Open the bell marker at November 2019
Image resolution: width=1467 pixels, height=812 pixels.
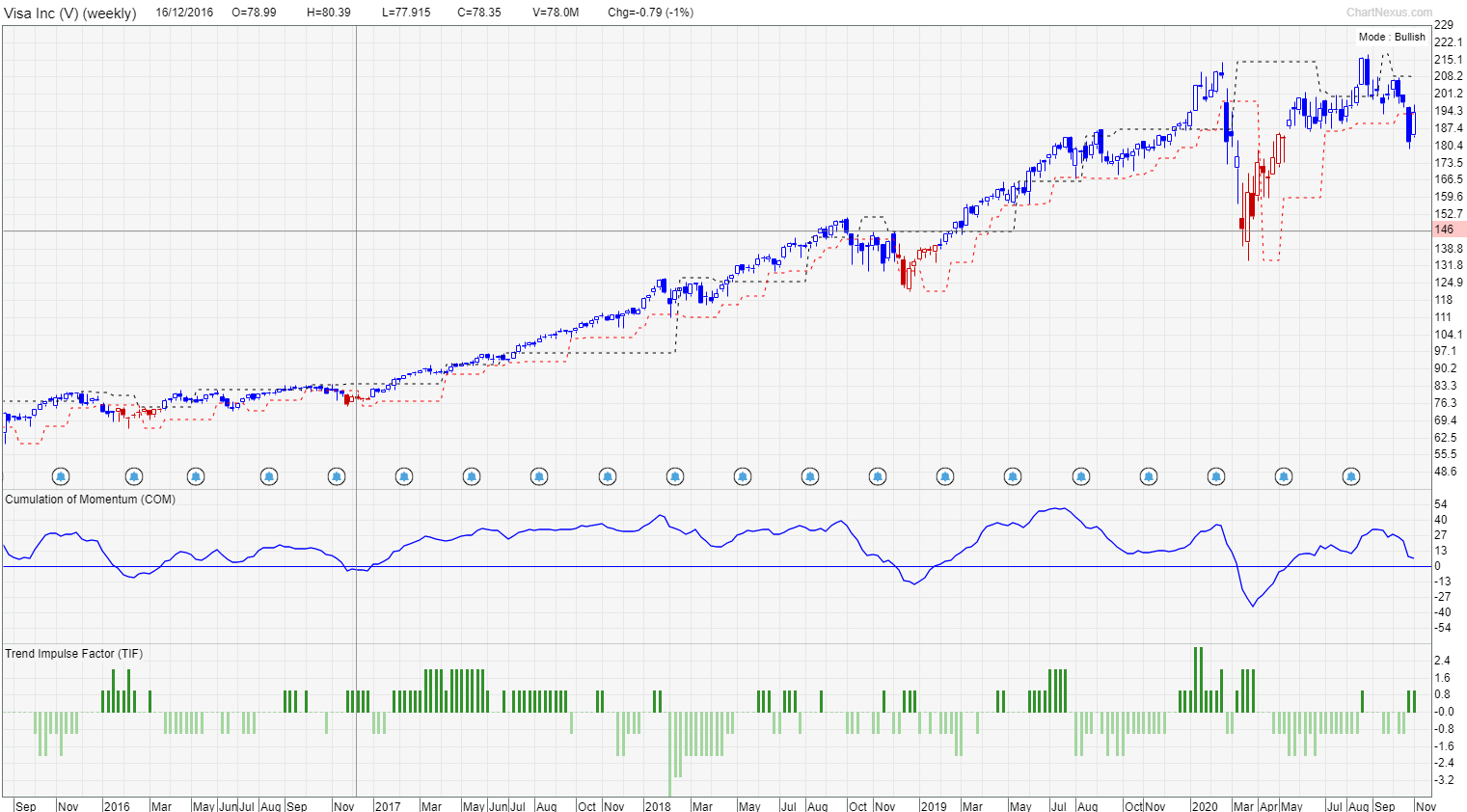click(x=1149, y=476)
